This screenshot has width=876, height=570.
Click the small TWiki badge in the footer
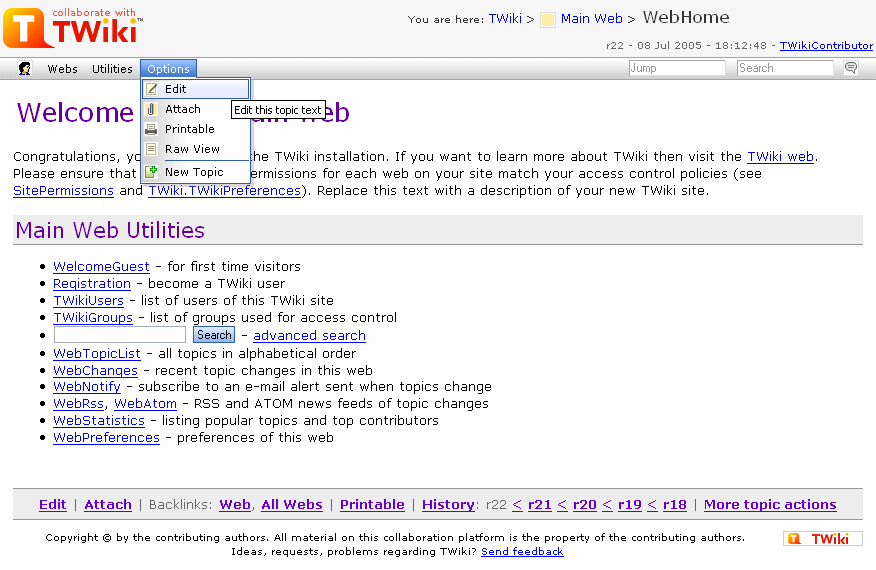(x=822, y=539)
